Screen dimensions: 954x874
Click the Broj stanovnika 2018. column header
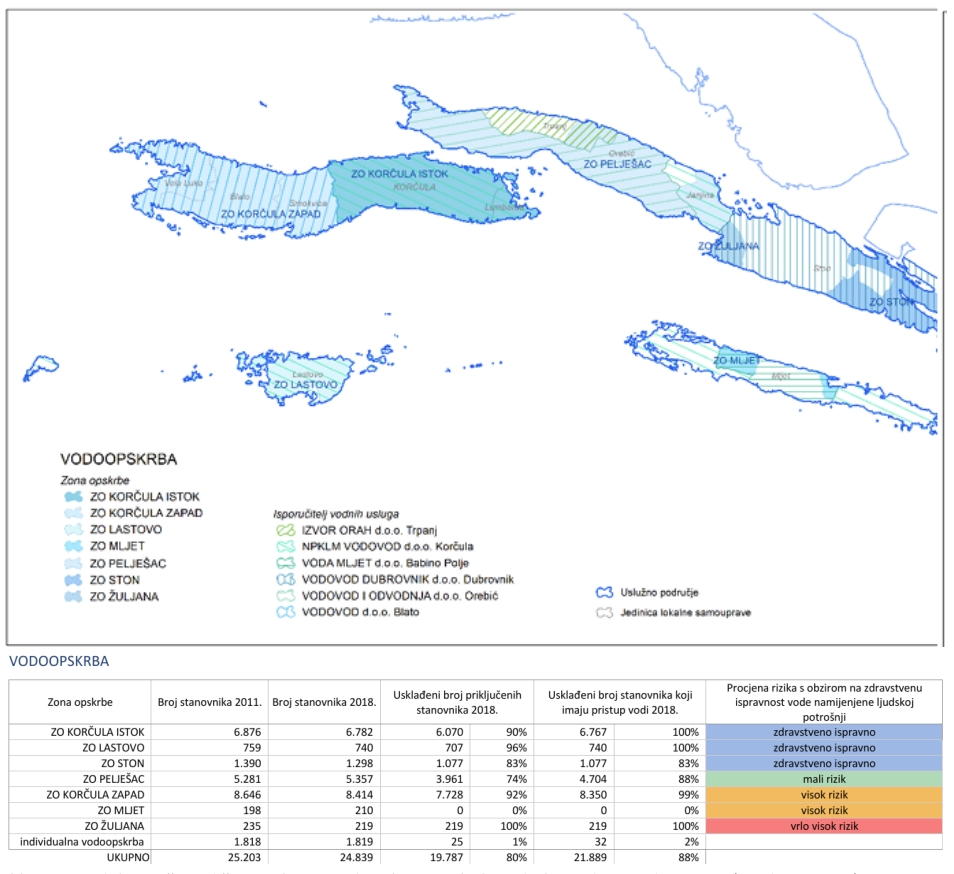point(324,702)
